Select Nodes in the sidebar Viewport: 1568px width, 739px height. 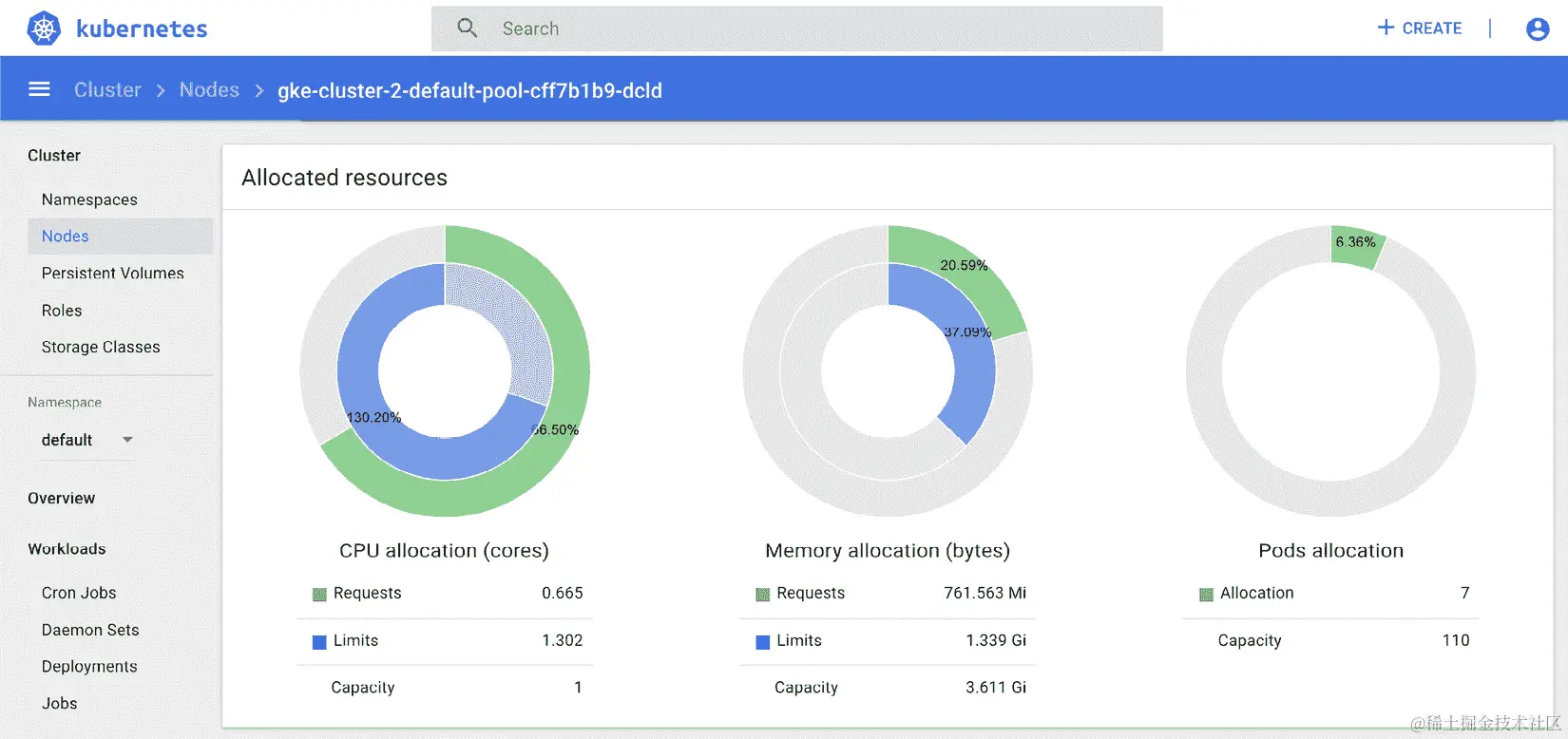pyautogui.click(x=120, y=236)
